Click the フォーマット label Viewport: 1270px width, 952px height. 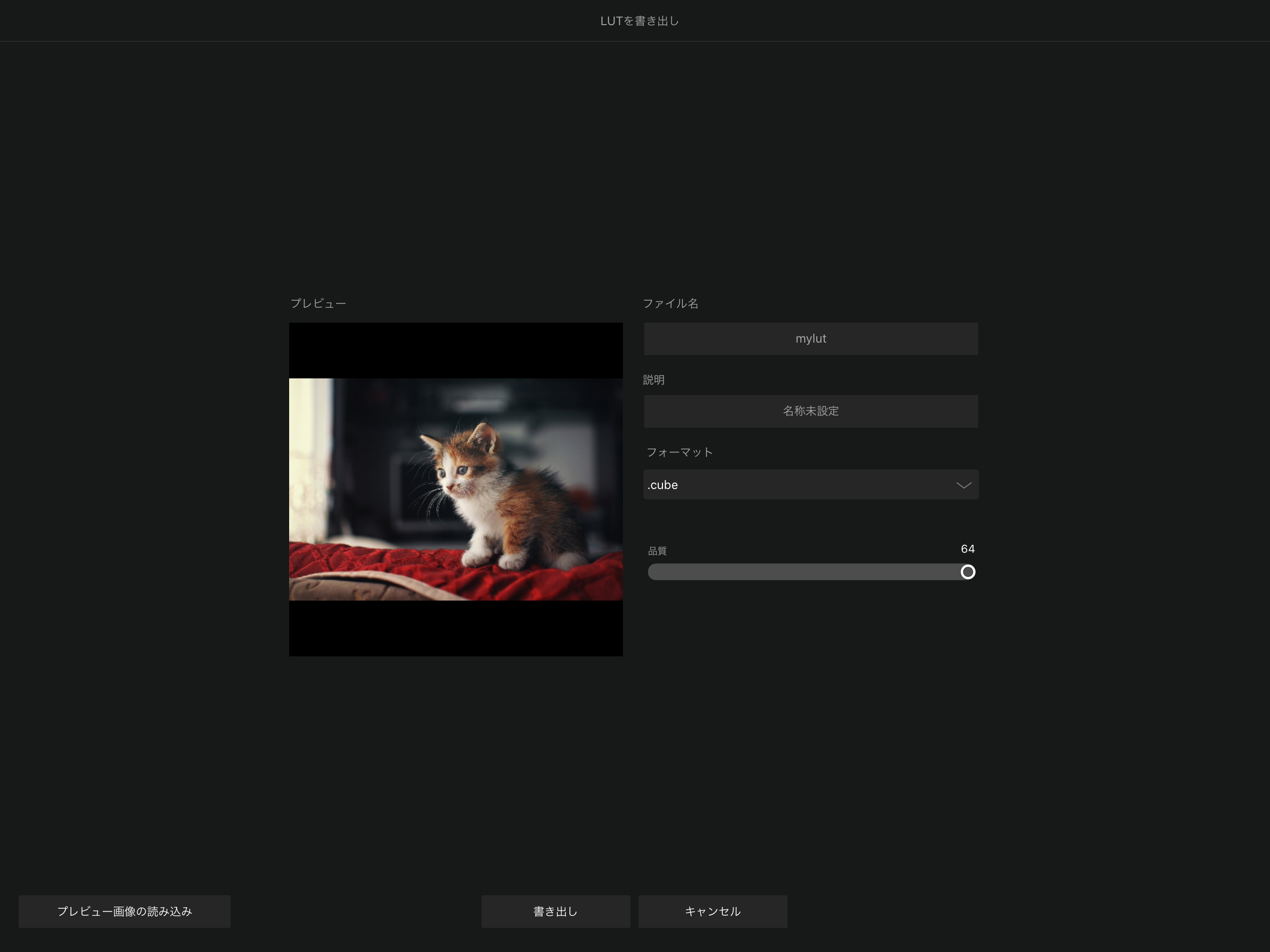click(x=680, y=452)
